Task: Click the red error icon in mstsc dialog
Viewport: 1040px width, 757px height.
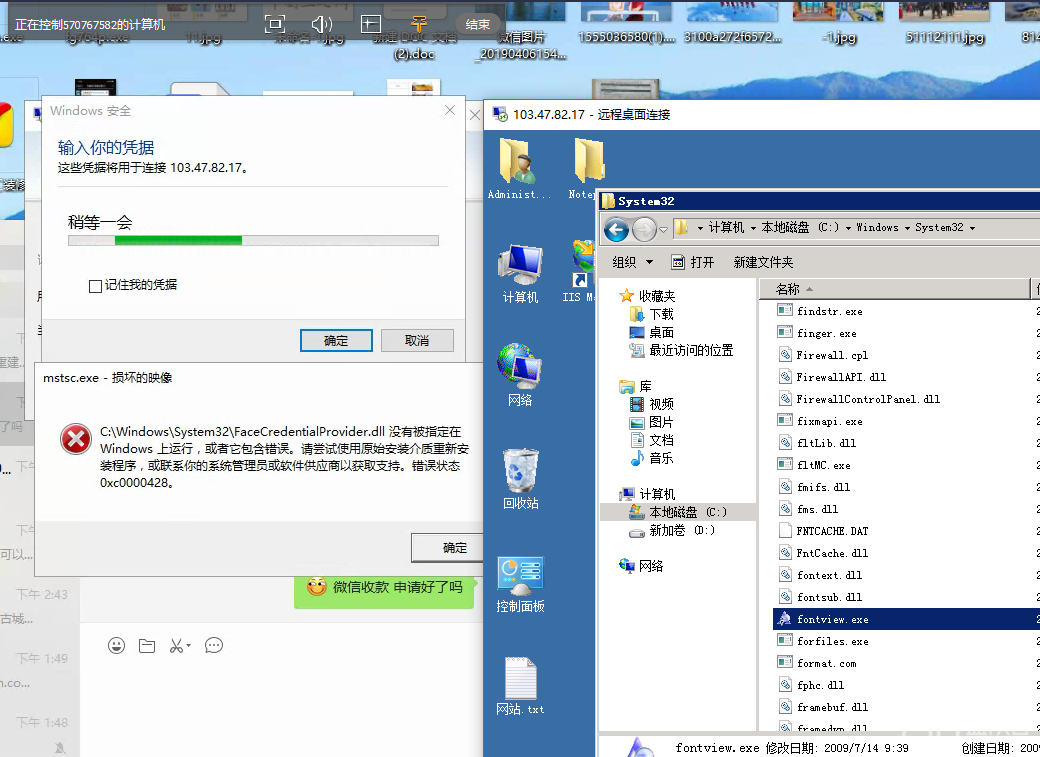Action: coord(76,439)
